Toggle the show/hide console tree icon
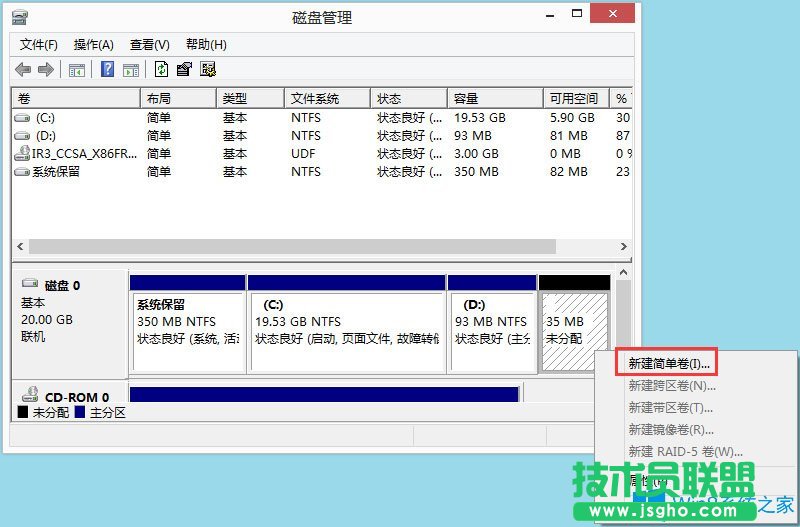Screen dimensions: 800x527 click(x=77, y=70)
